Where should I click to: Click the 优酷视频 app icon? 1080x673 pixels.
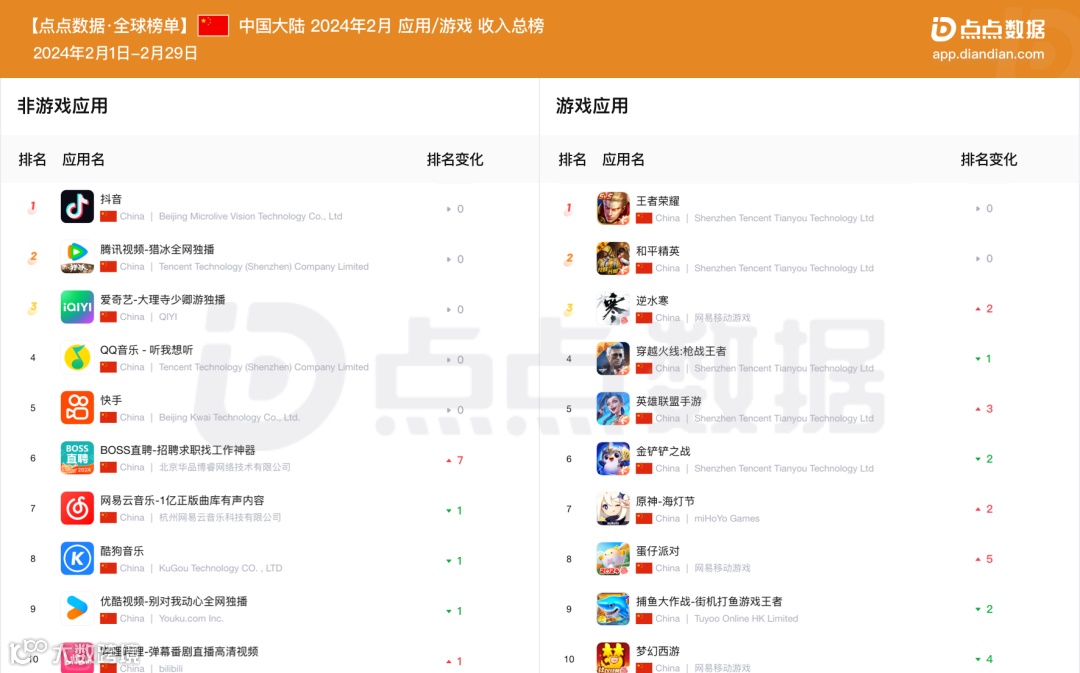tap(77, 609)
